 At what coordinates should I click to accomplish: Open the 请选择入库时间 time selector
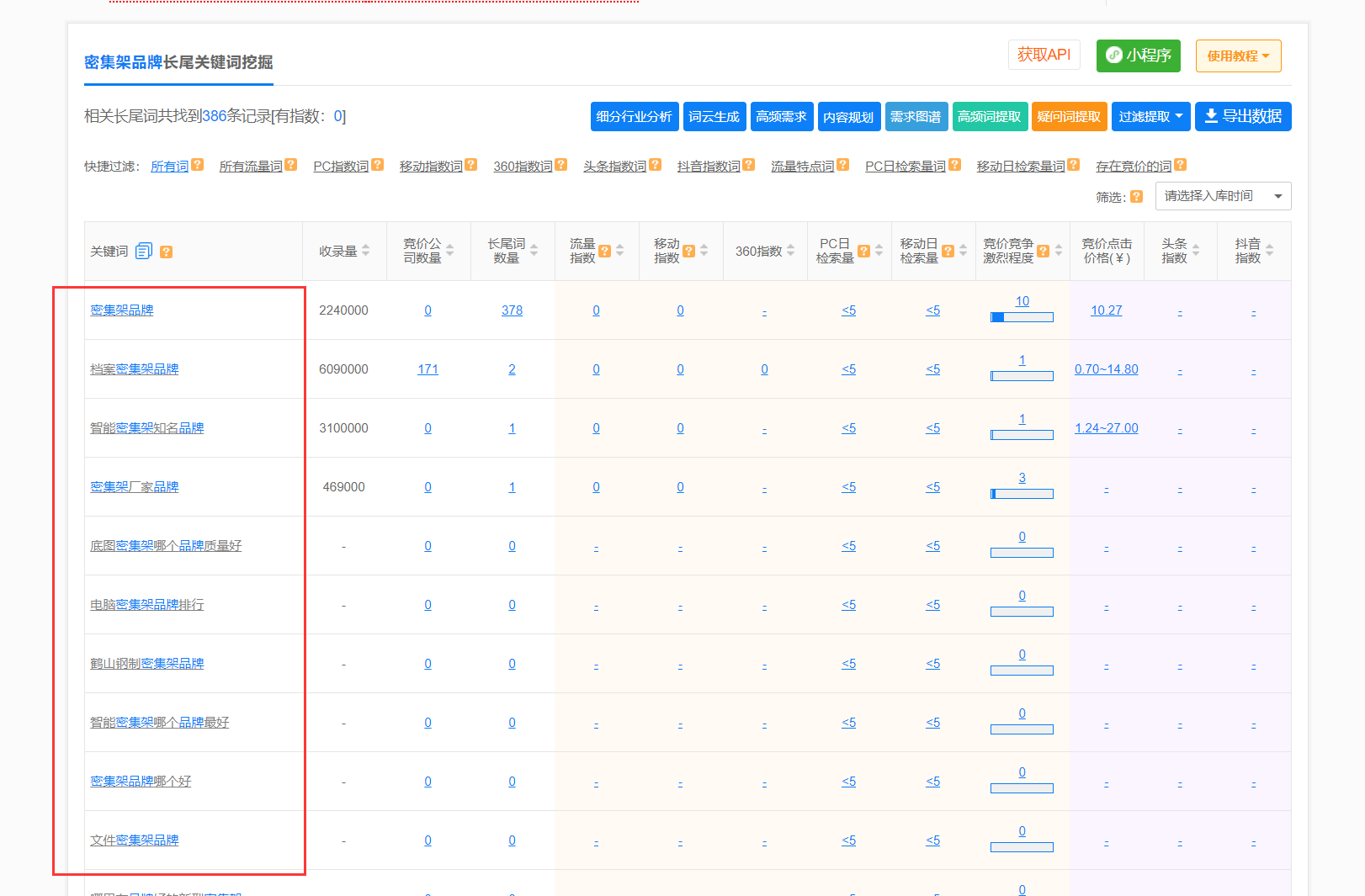[1223, 196]
